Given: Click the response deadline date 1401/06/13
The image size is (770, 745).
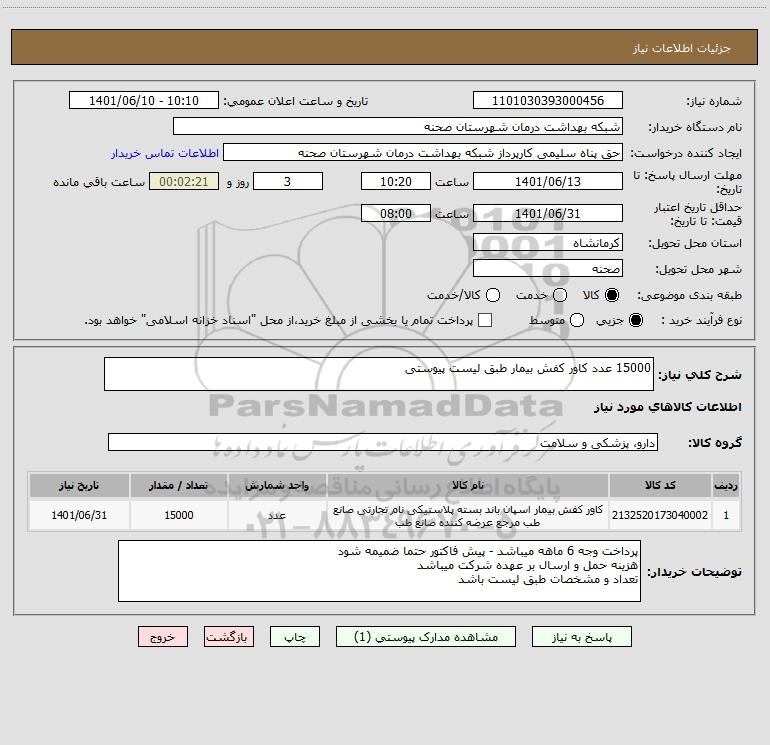Looking at the screenshot, I should click(x=548, y=181).
